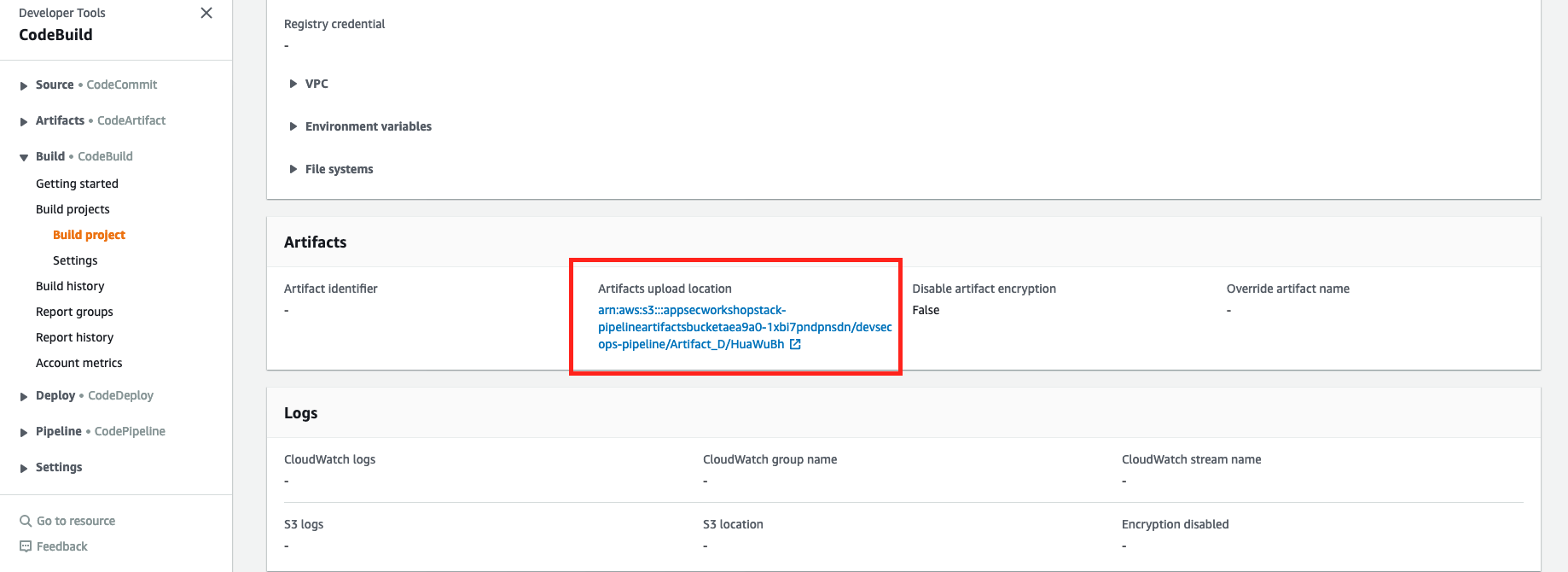Viewport: 1568px width, 572px height.
Task: Click the Go to resource search field
Action: [76, 521]
